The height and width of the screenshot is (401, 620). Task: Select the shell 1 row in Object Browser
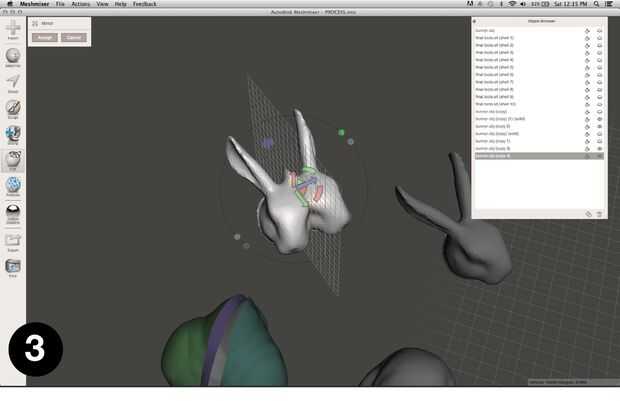click(539, 38)
